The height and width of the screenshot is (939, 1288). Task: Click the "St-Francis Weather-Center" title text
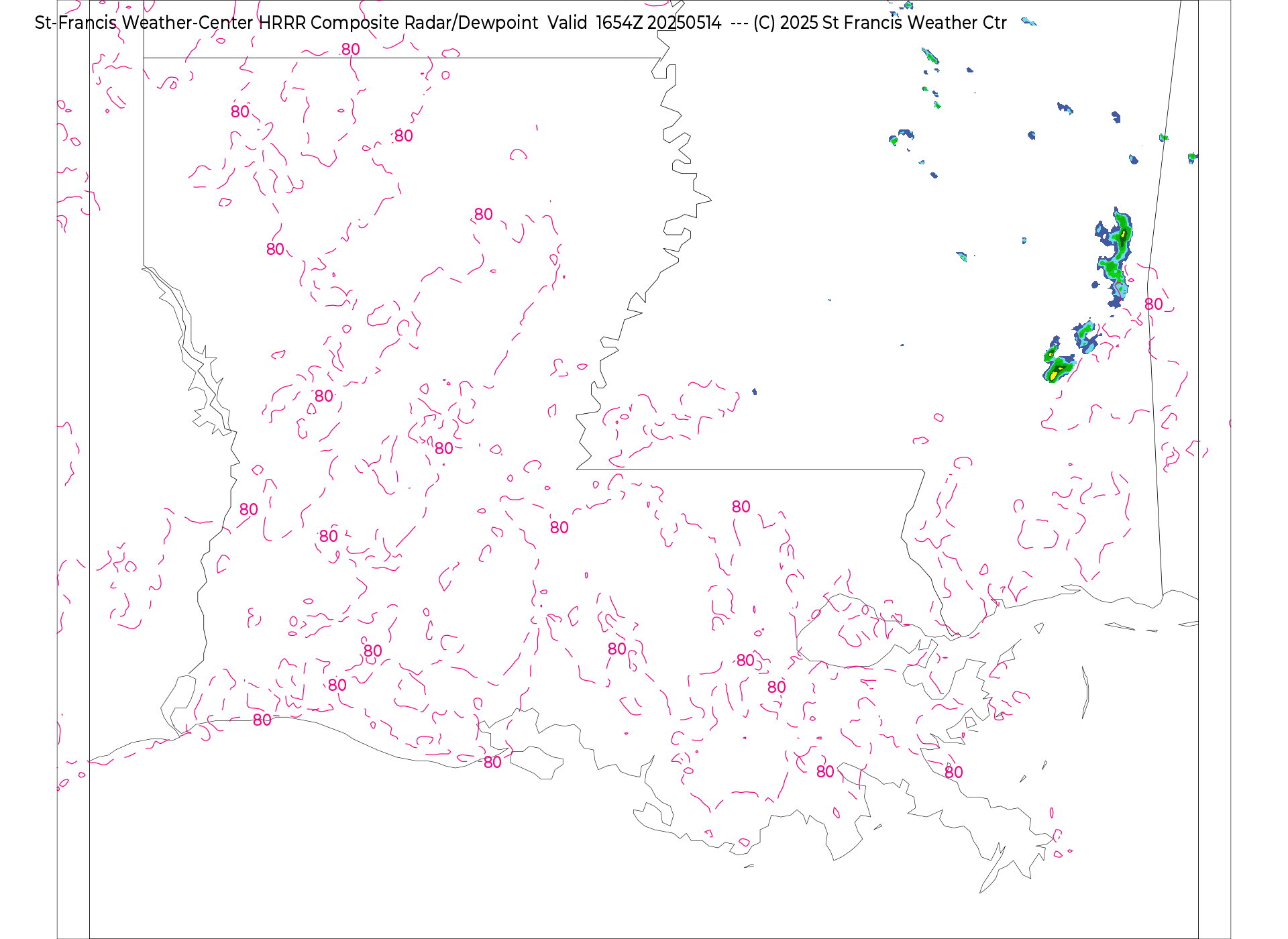(144, 23)
